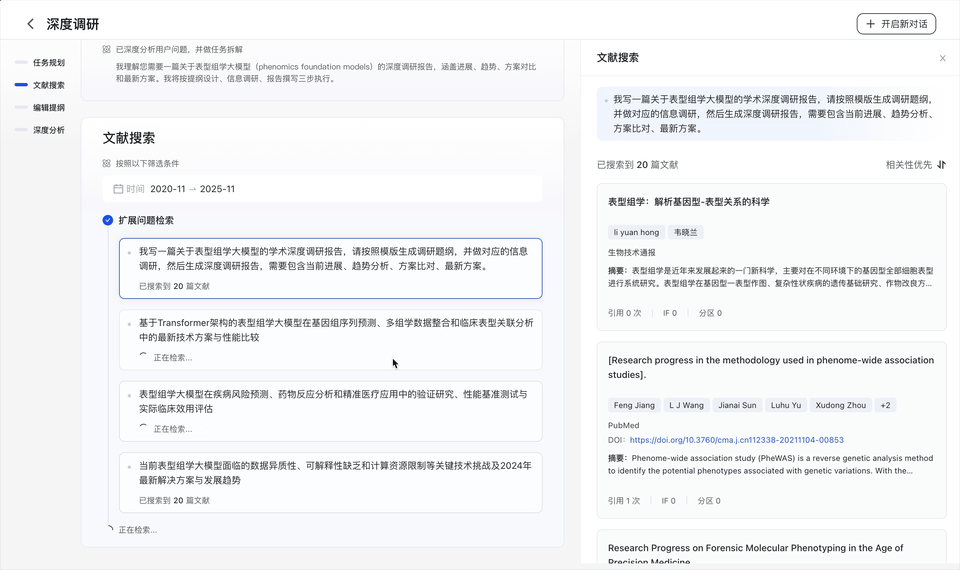Image resolution: width=960 pixels, height=570 pixels.
Task: Click the Feng Jiang author tag
Action: pos(634,405)
